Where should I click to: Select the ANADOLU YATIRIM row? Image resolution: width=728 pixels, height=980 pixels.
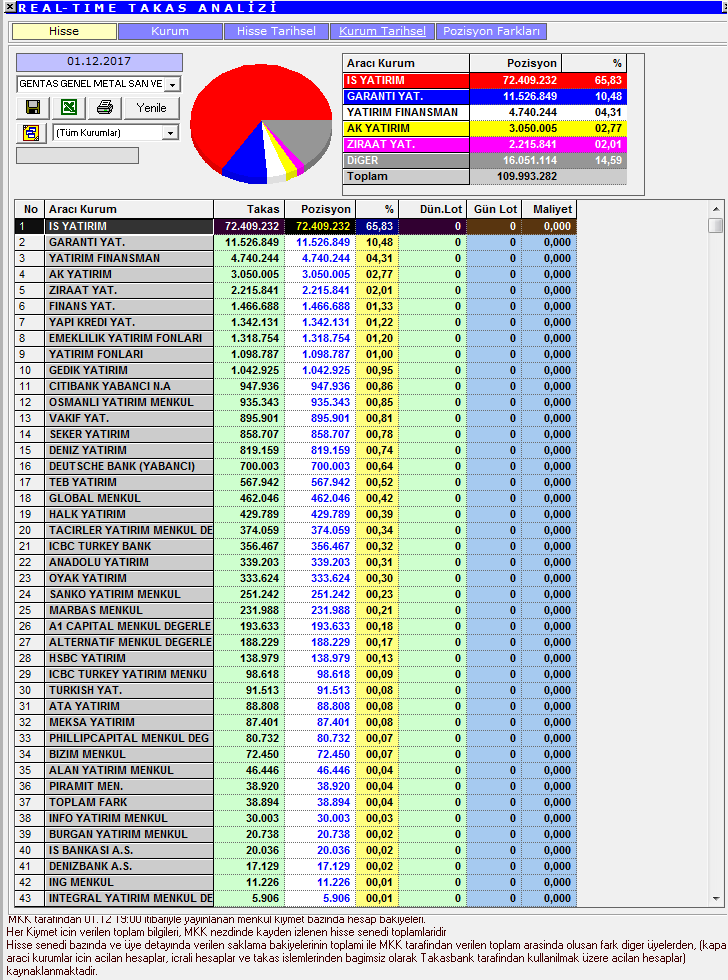(295, 562)
